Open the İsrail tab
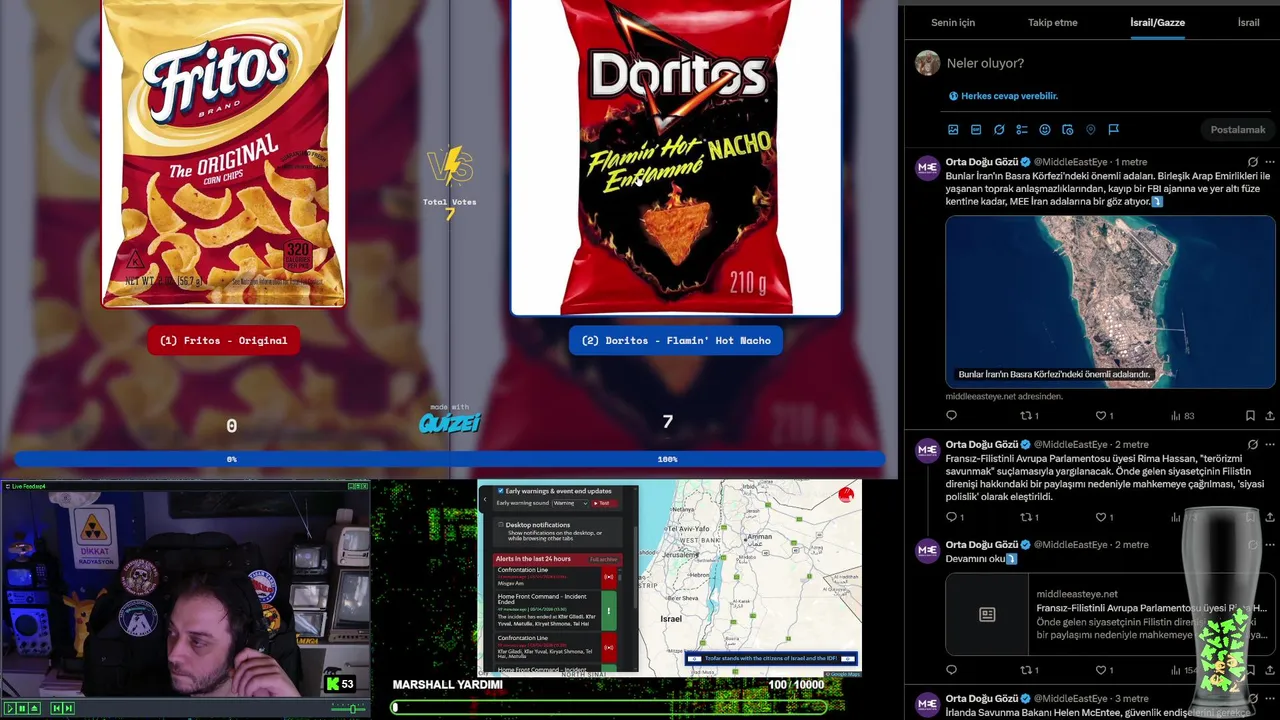This screenshot has width=1280, height=720. pyautogui.click(x=1249, y=22)
